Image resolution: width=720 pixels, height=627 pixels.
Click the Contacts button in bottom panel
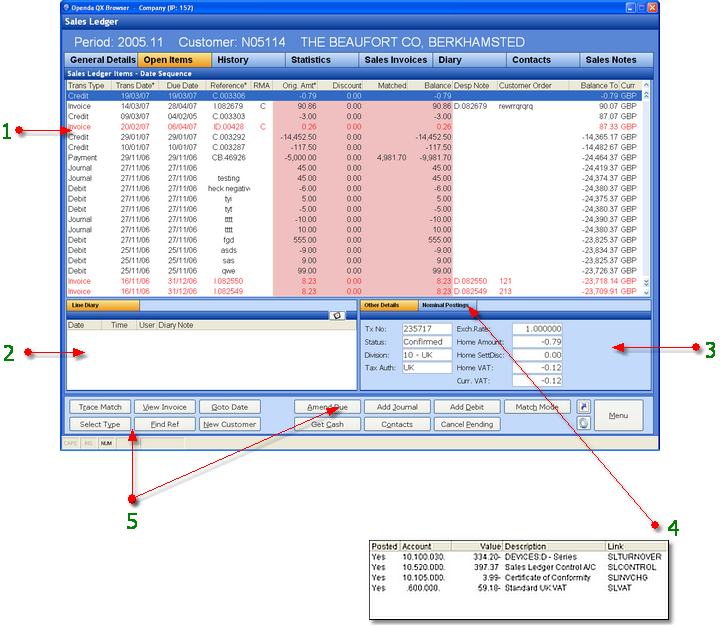click(x=397, y=424)
